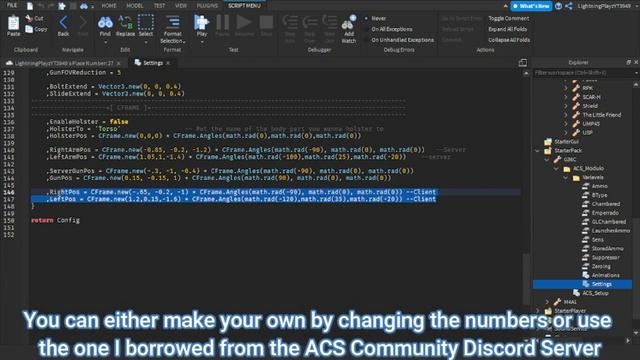Click the Replace icon
Screen dimensions: 640x360
pos(125,22)
